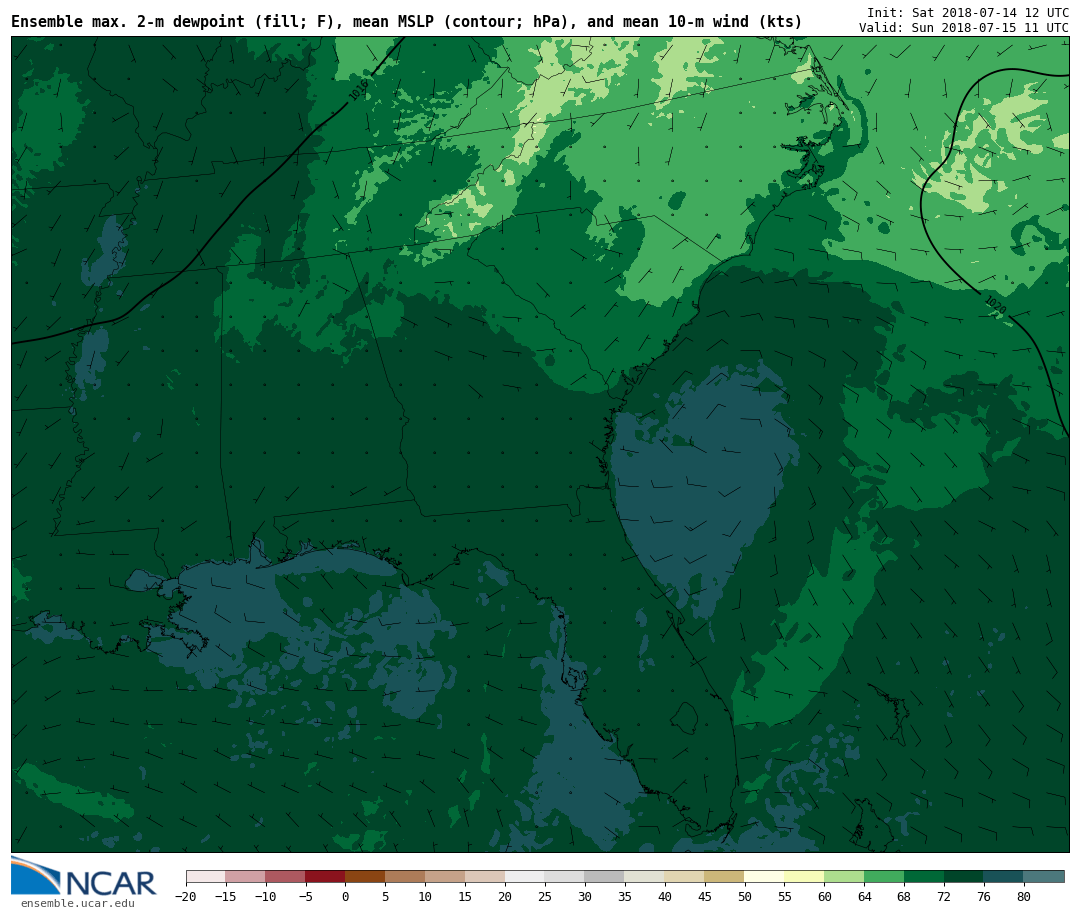Click the map title about ensemble max dewpoint
Viewport: 1080px width, 915px height.
tap(406, 22)
